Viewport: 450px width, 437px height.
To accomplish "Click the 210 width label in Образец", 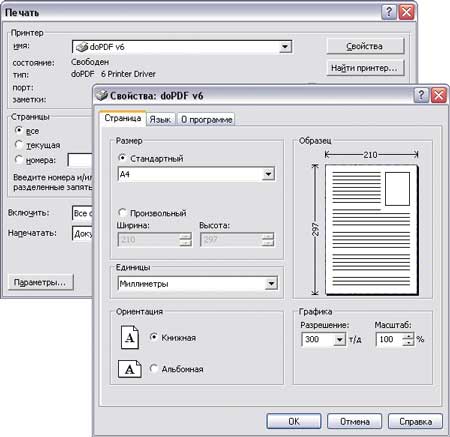I will pos(370,155).
